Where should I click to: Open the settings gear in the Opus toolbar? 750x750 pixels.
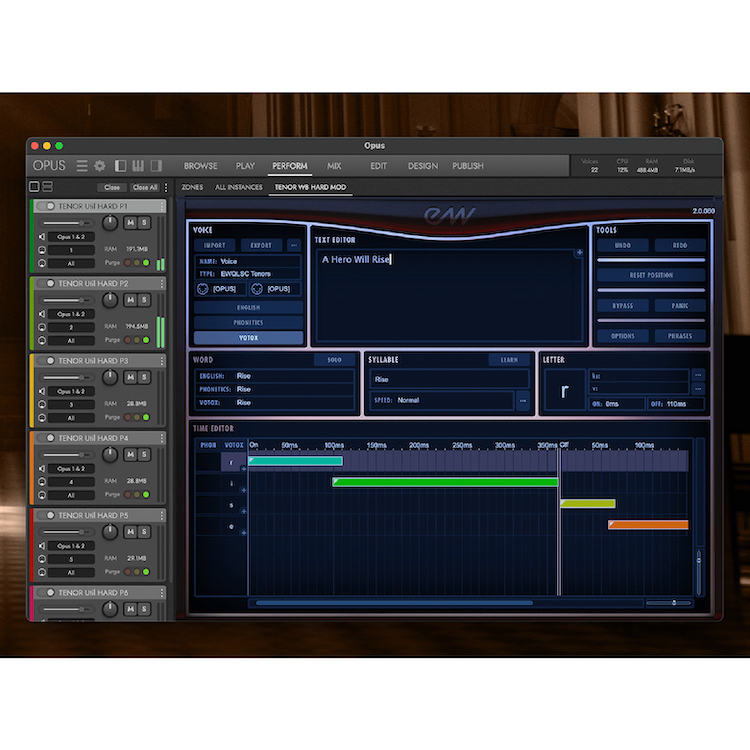(100, 166)
